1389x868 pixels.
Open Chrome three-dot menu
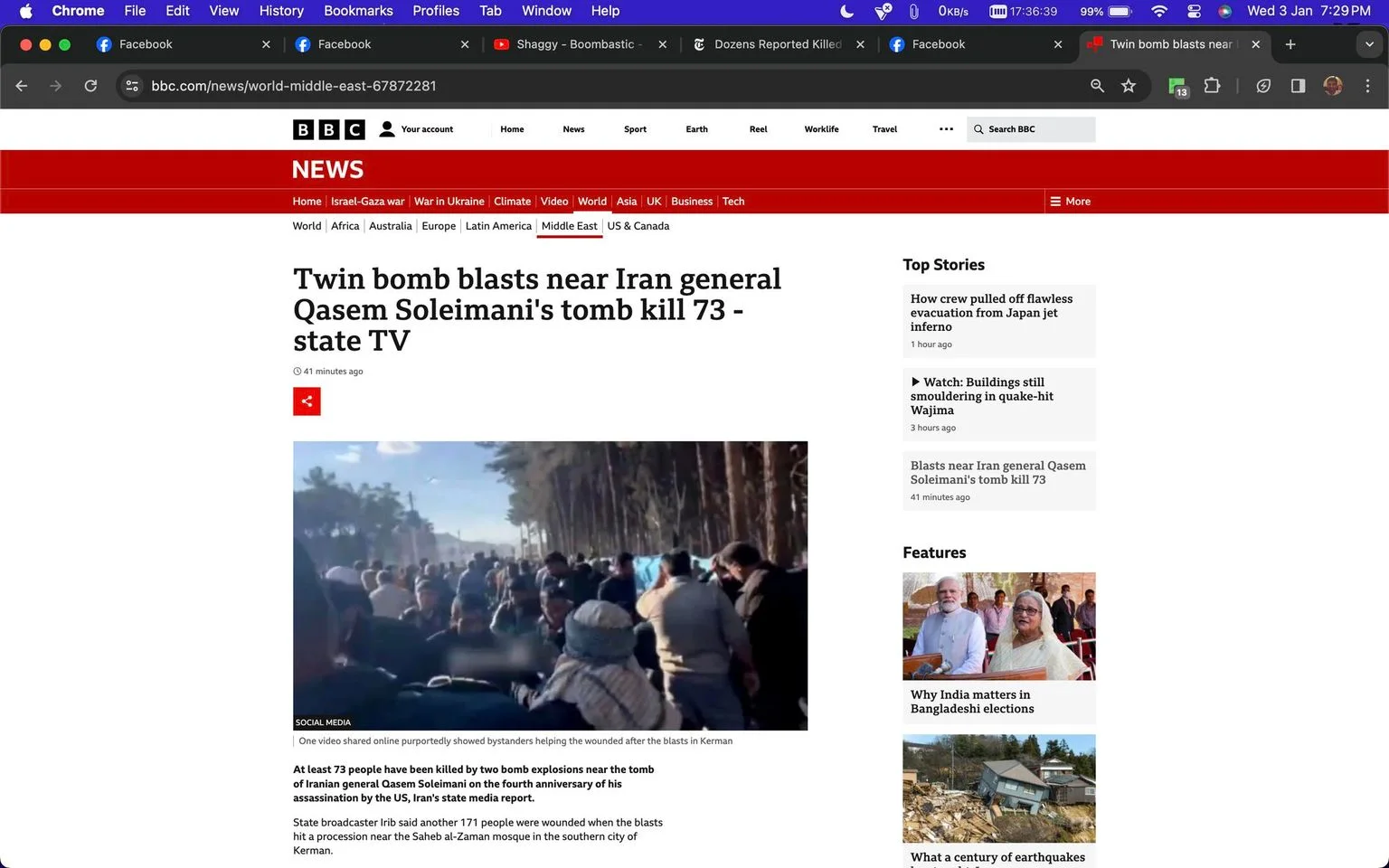[1367, 86]
